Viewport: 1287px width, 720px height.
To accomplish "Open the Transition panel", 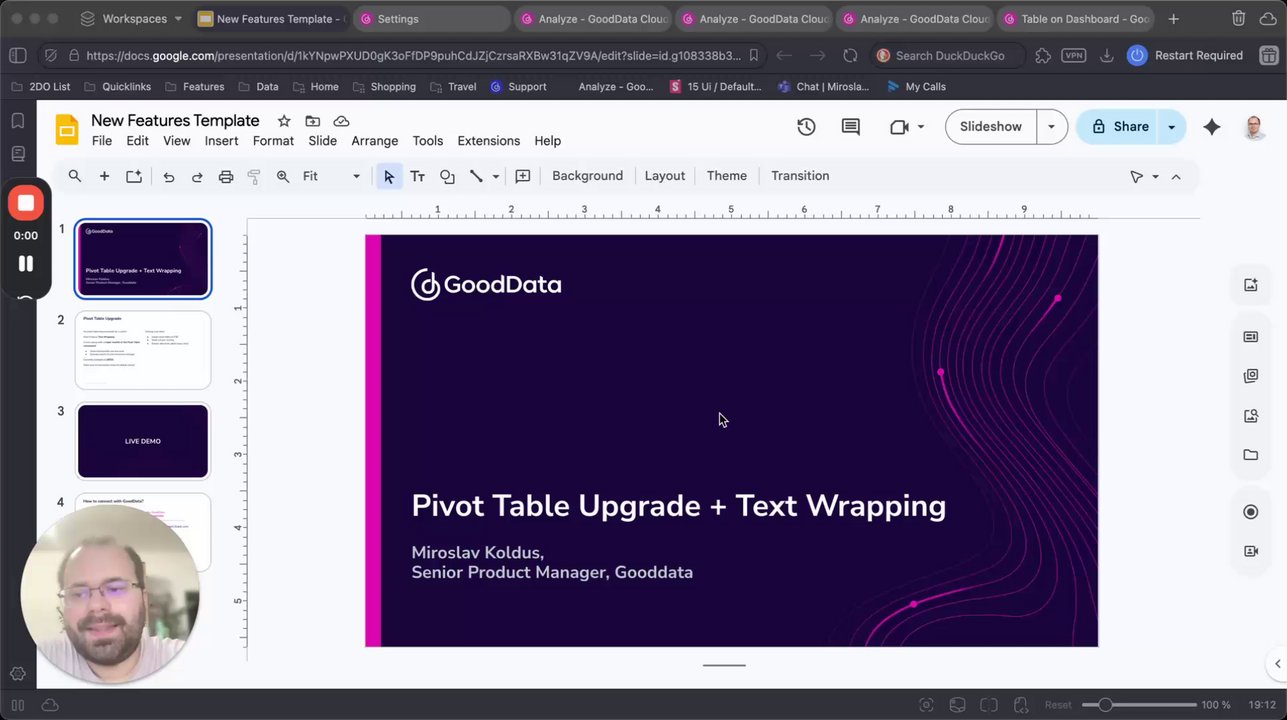I will tap(800, 176).
